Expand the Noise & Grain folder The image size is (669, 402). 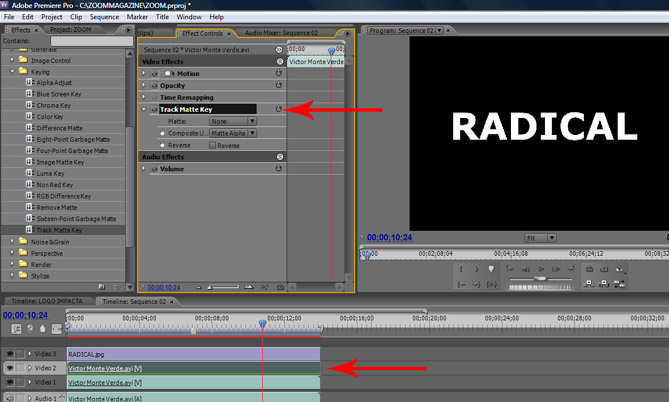pyautogui.click(x=13, y=241)
